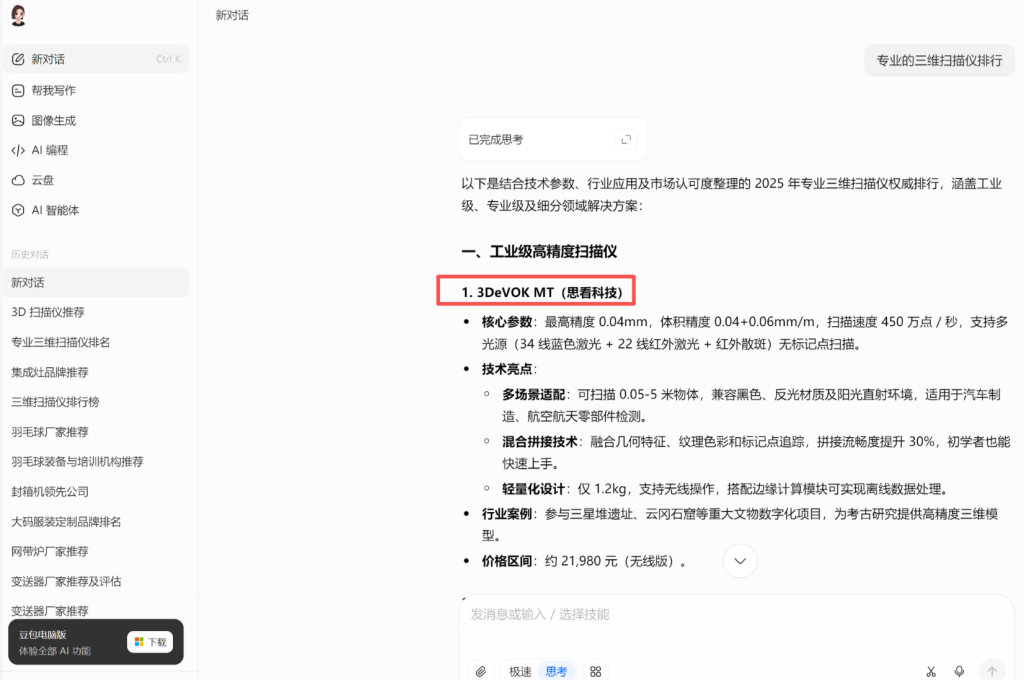Toggle the 思考 thinking mode
This screenshot has width=1024, height=680.
[555, 671]
